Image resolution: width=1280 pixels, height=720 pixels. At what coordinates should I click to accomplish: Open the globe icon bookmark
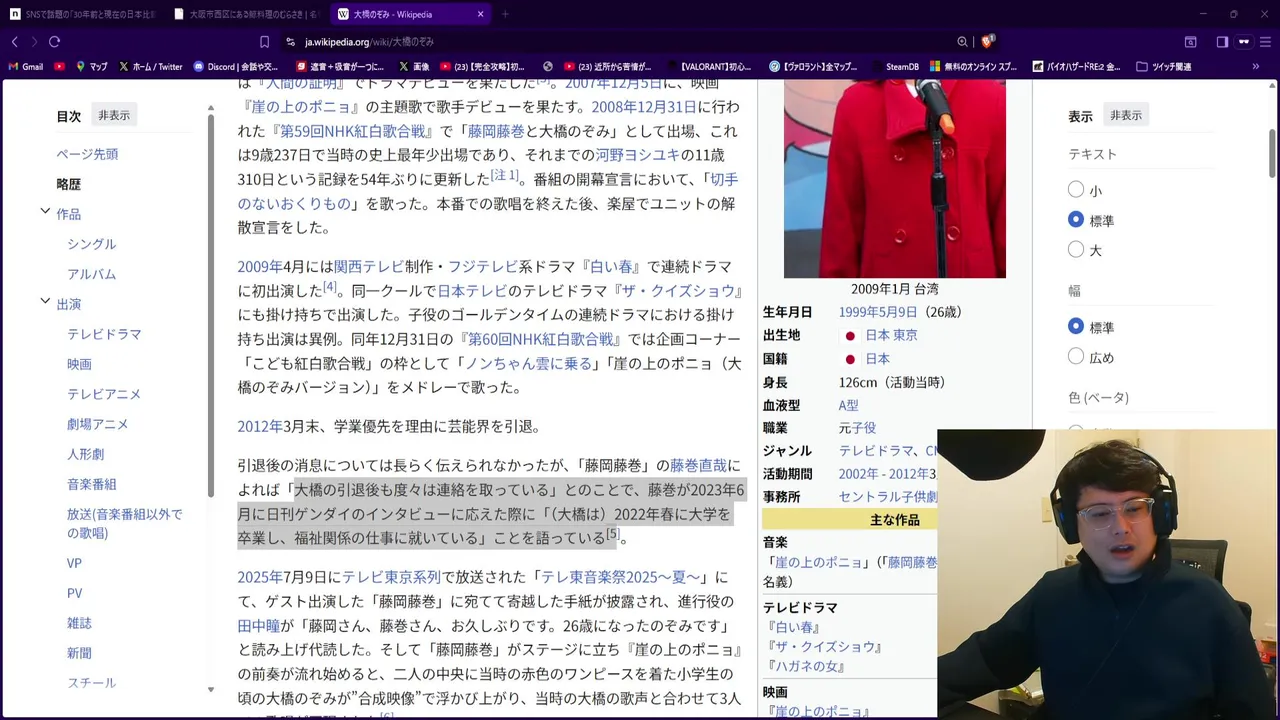point(548,67)
